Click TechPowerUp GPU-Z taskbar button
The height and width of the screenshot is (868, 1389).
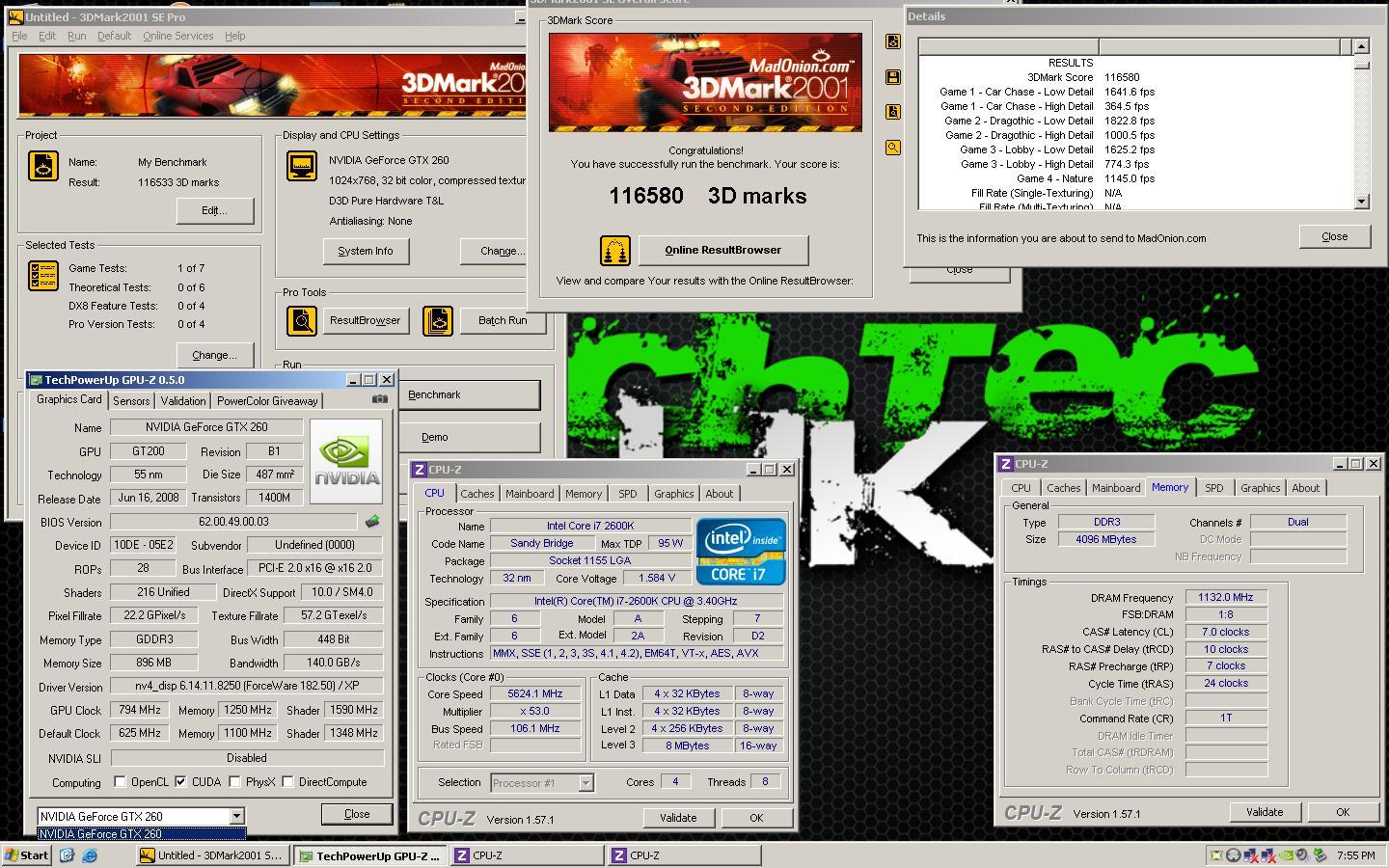click(x=369, y=855)
